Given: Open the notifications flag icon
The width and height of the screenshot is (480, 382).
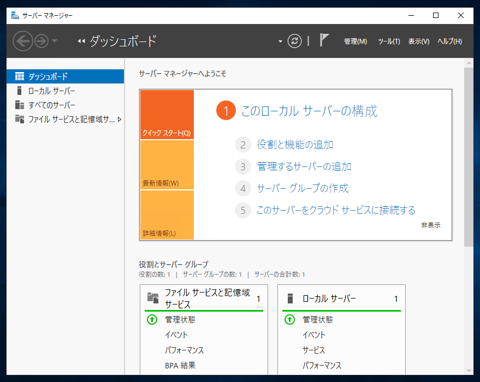Looking at the screenshot, I should tap(324, 40).
